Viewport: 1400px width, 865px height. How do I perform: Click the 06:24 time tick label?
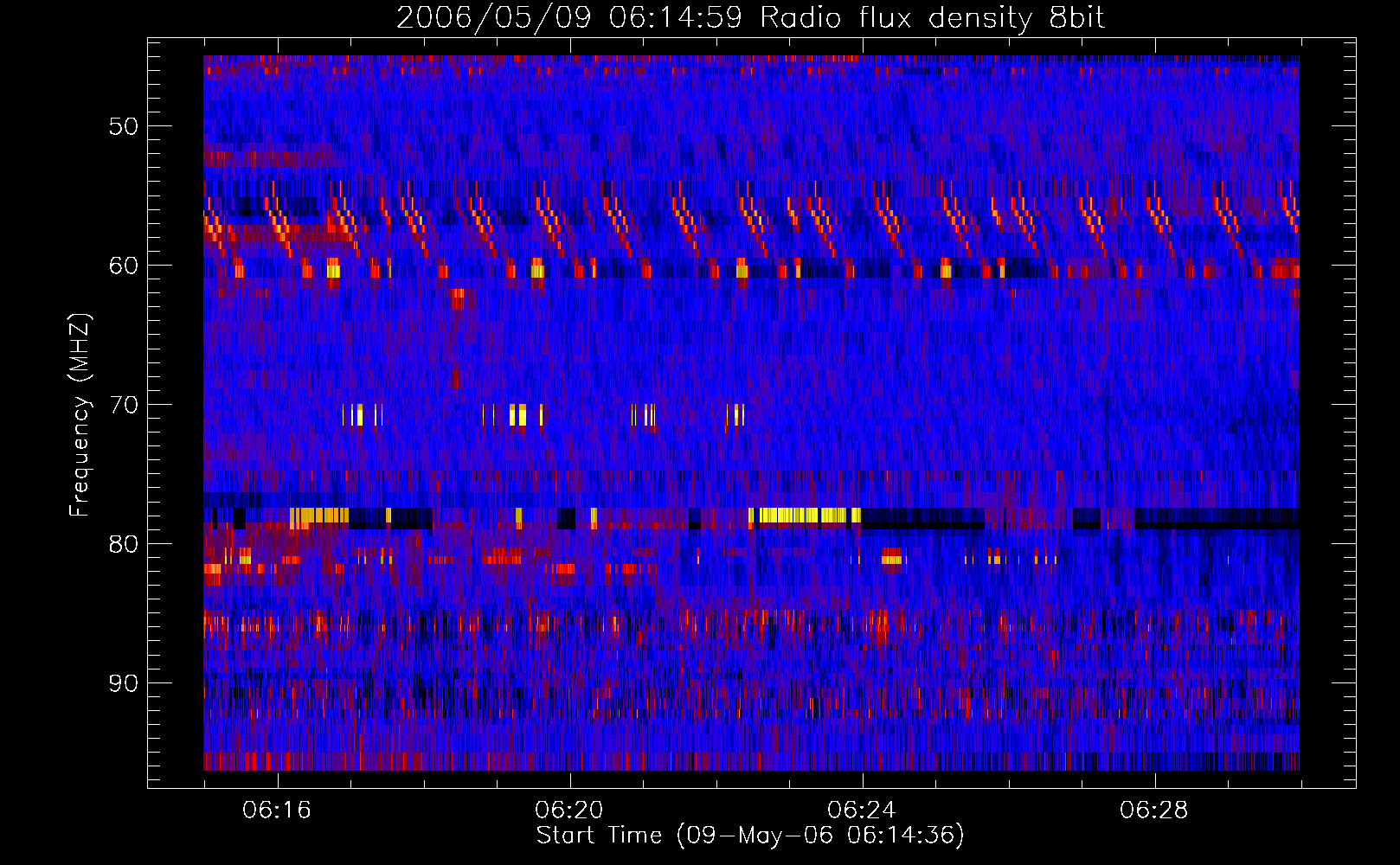862,811
